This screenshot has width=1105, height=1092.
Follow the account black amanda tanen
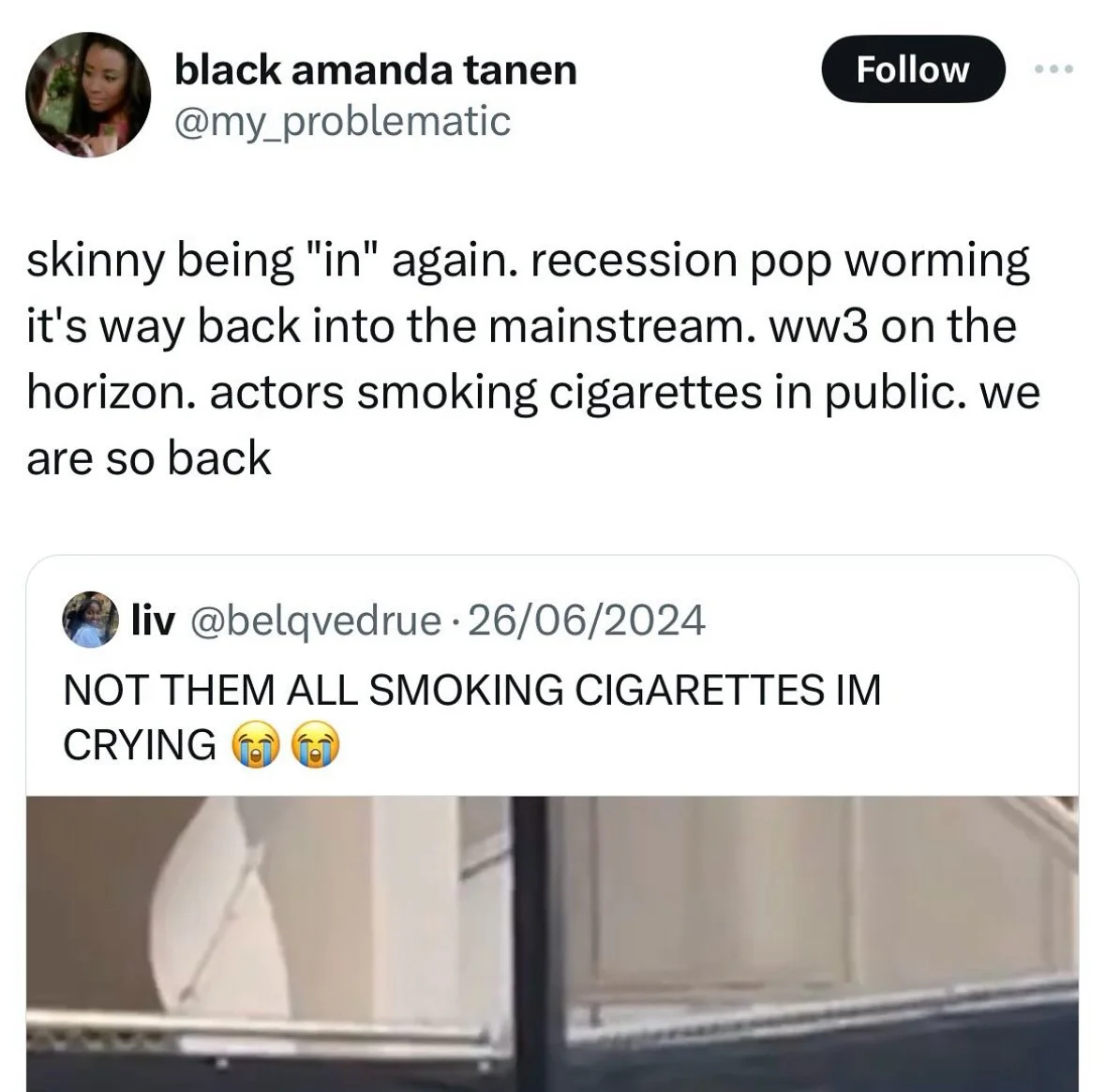(913, 69)
